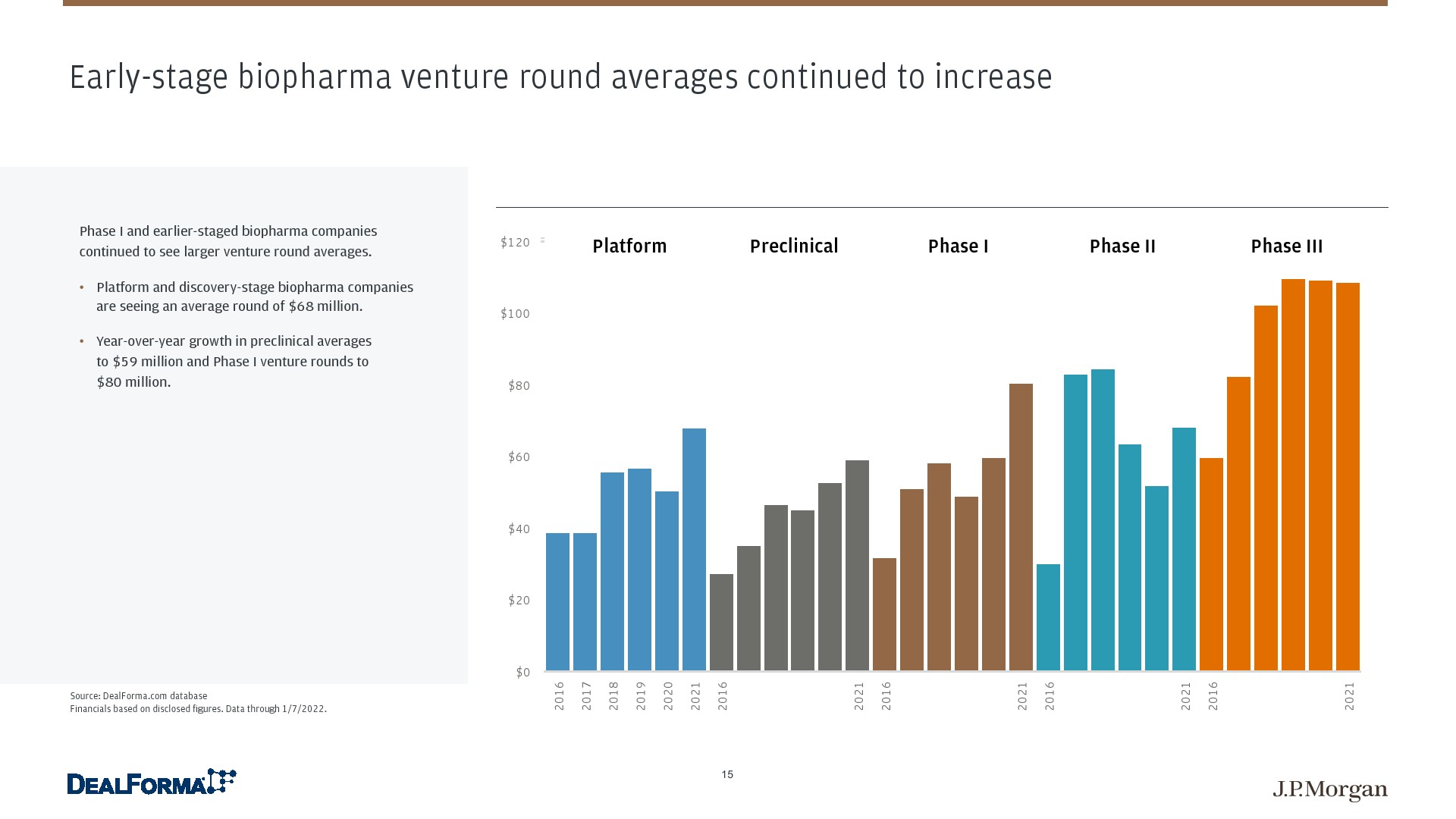This screenshot has width=1456, height=819.
Task: Click the 2018 year label on the axis
Action: pyautogui.click(x=613, y=695)
